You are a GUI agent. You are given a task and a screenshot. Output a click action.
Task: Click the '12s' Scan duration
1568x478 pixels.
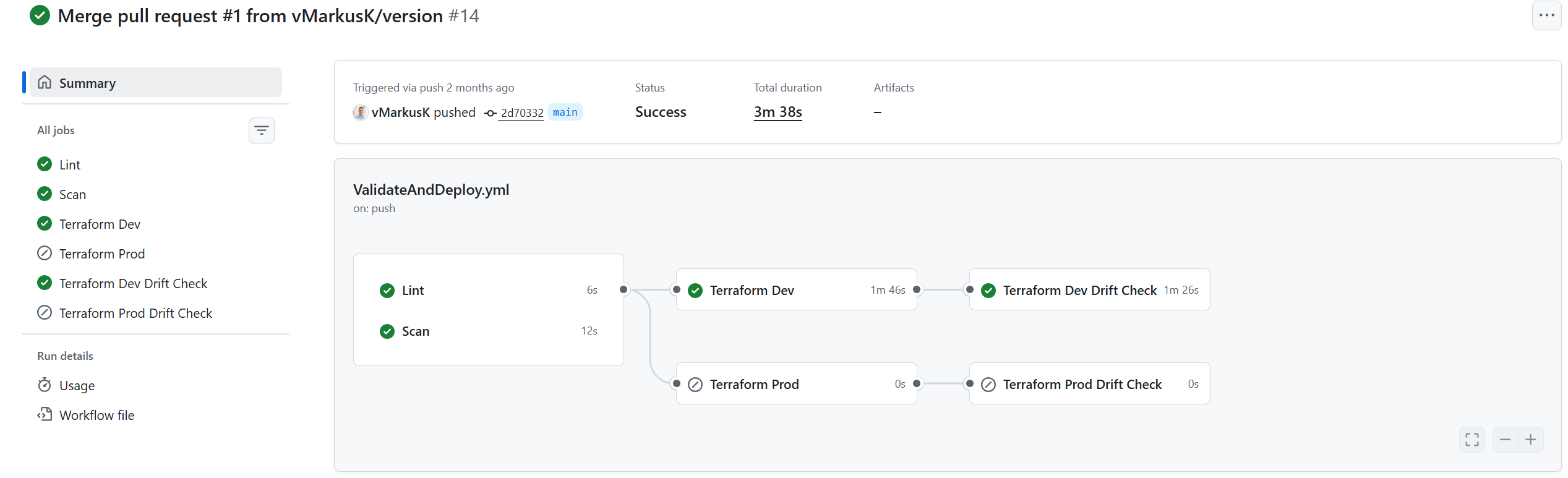pos(589,331)
